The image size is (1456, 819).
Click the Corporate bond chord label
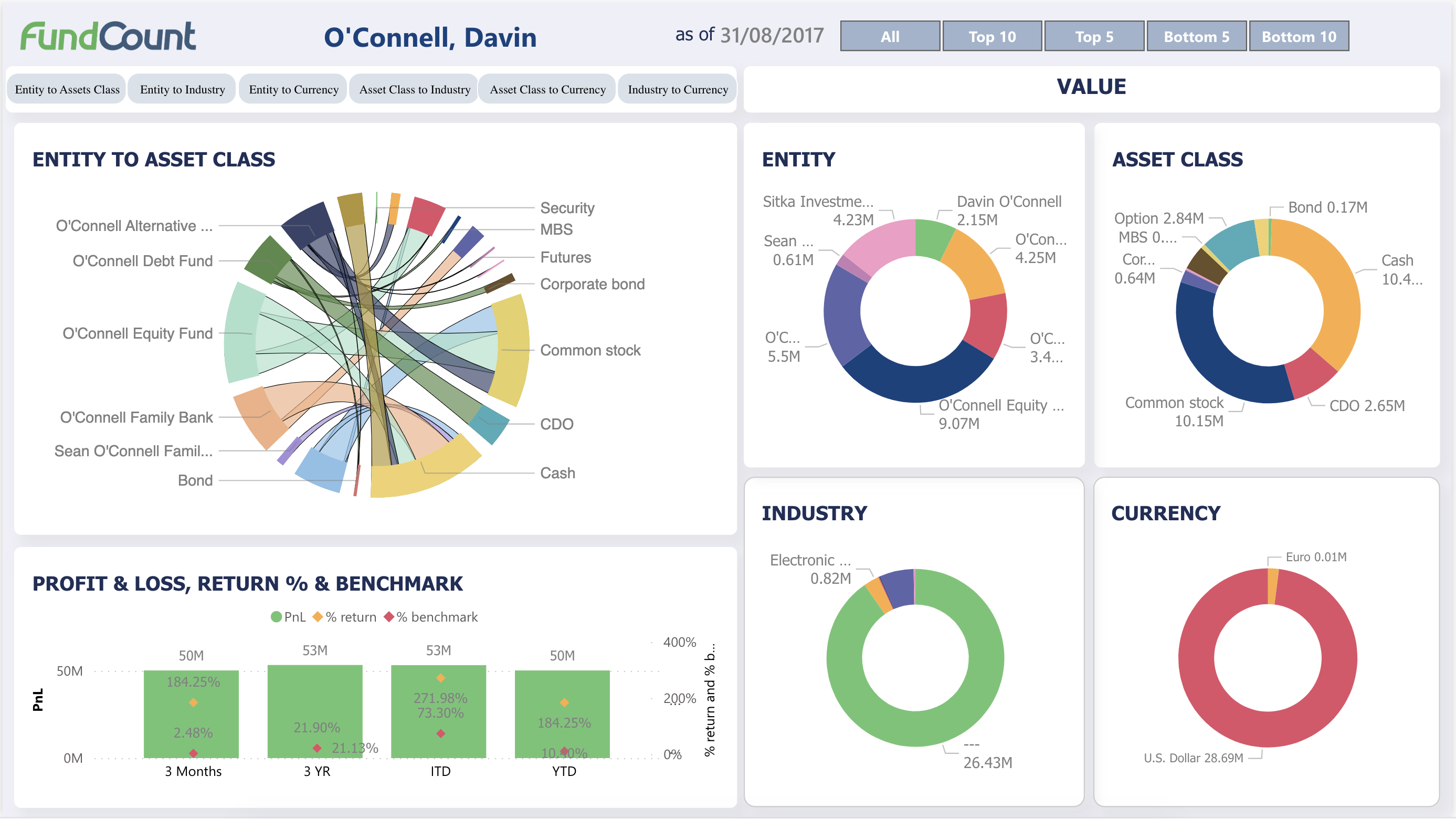592,283
